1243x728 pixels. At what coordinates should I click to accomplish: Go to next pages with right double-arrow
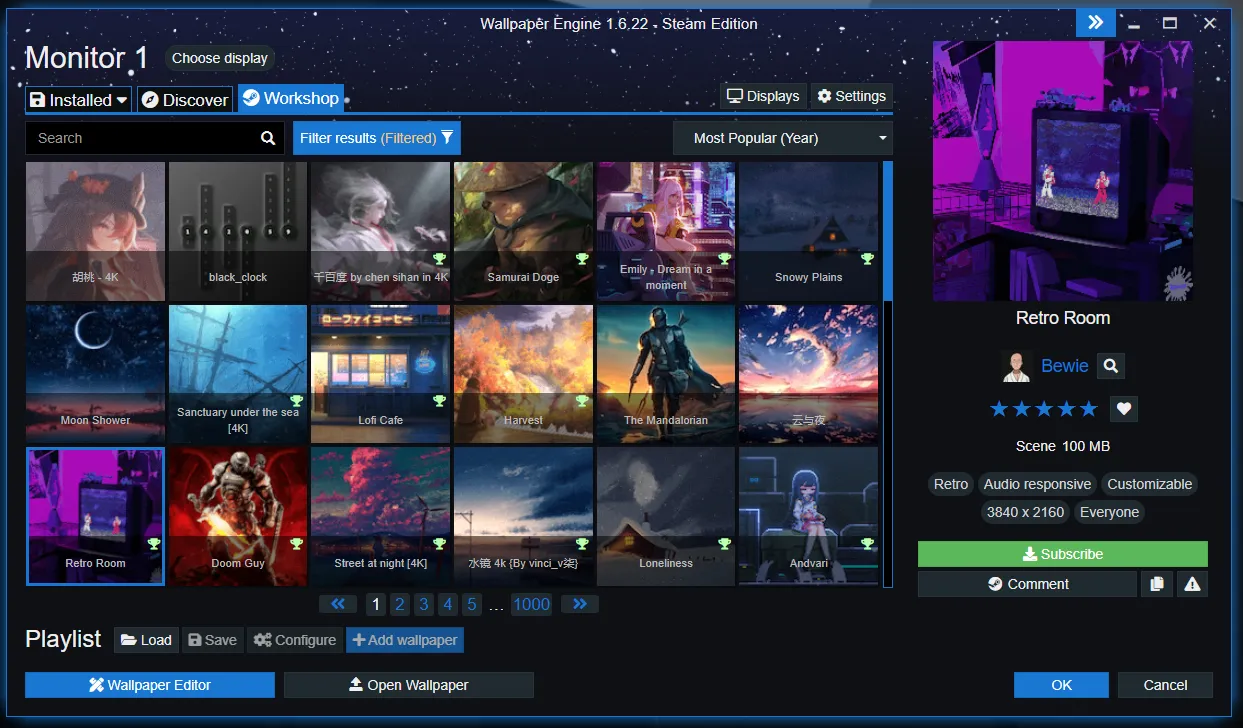[580, 604]
